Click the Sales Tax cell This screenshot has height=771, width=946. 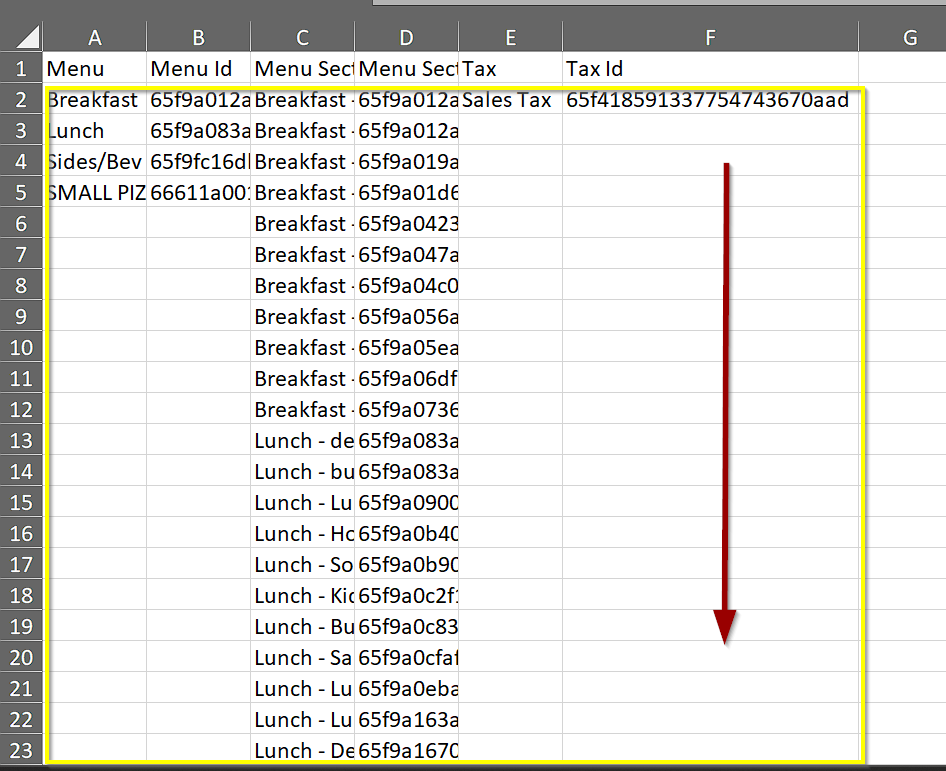tap(509, 100)
